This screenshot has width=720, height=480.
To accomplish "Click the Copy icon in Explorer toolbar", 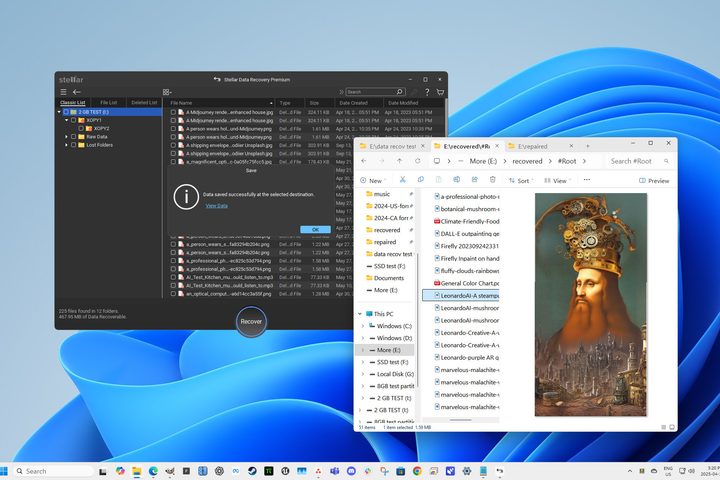I will pyautogui.click(x=420, y=180).
